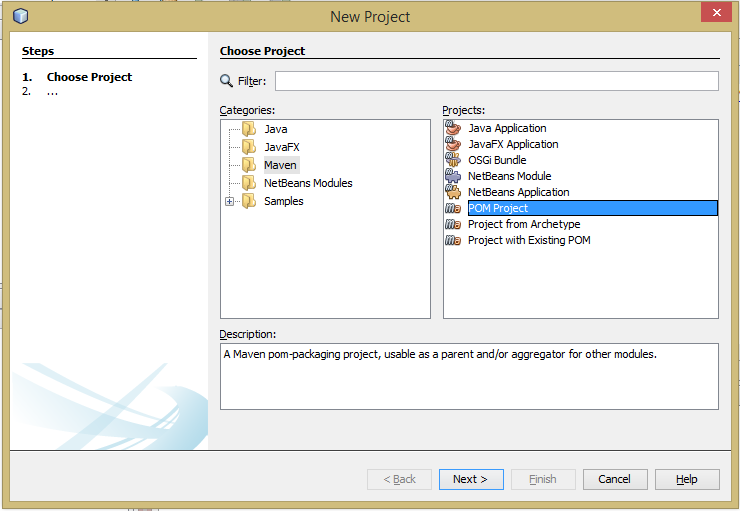Click the NetBeans Module puzzle icon
Screen dimensions: 740x511
click(453, 176)
